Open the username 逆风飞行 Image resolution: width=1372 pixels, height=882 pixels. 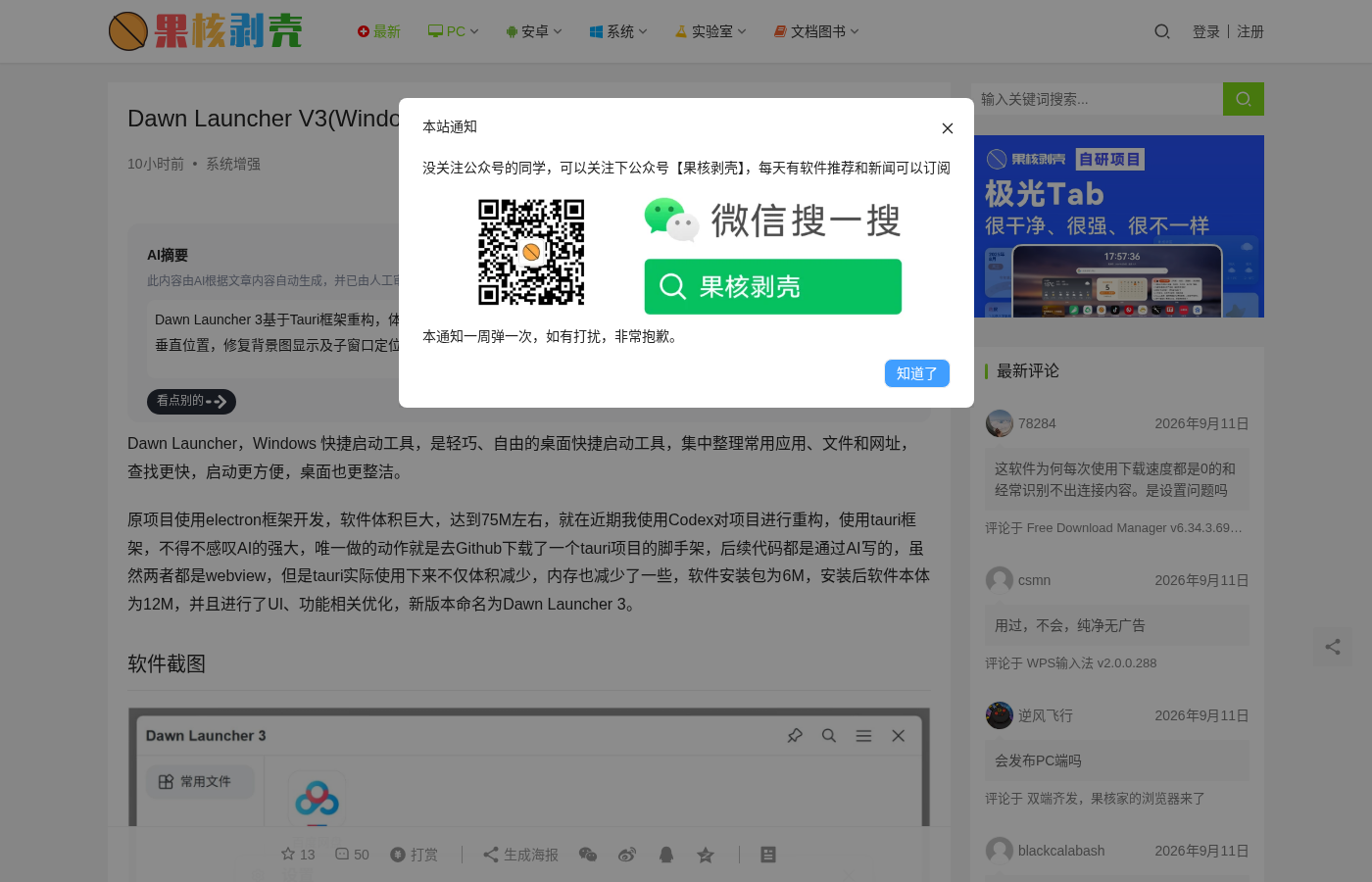(x=1046, y=715)
